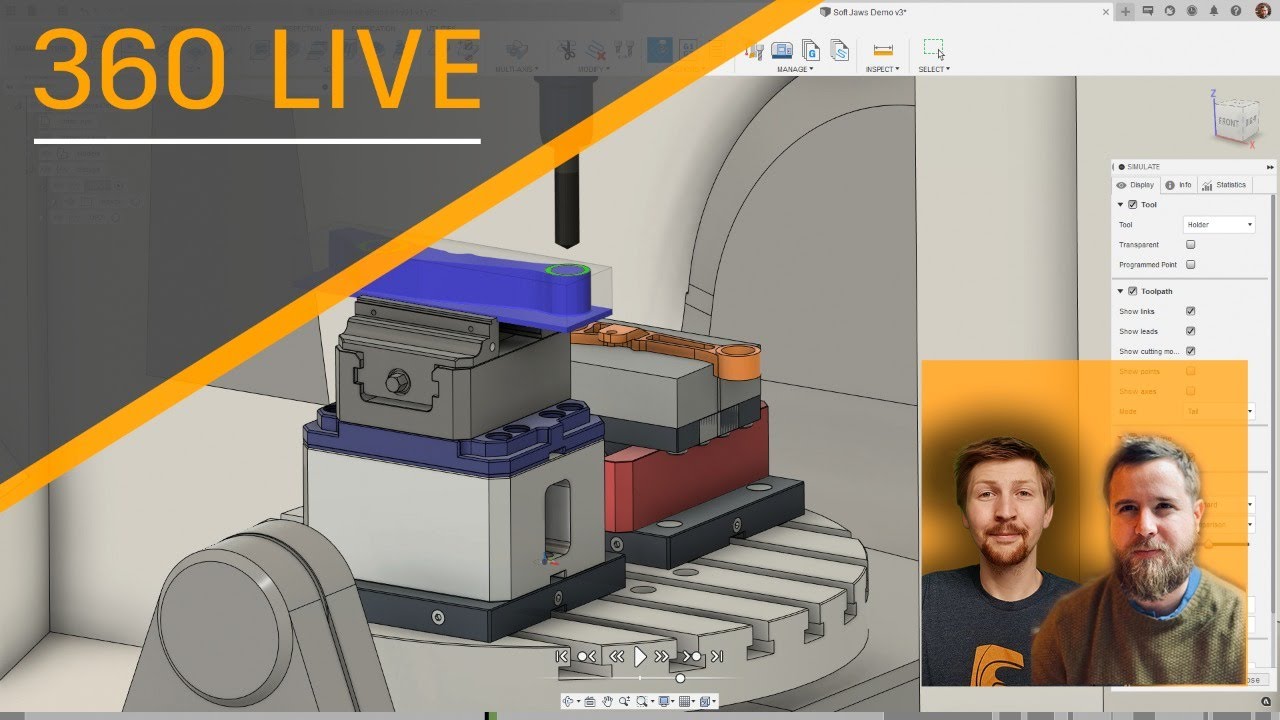Select the Orbit tool in navigation bar
1280x720 pixels.
568,701
